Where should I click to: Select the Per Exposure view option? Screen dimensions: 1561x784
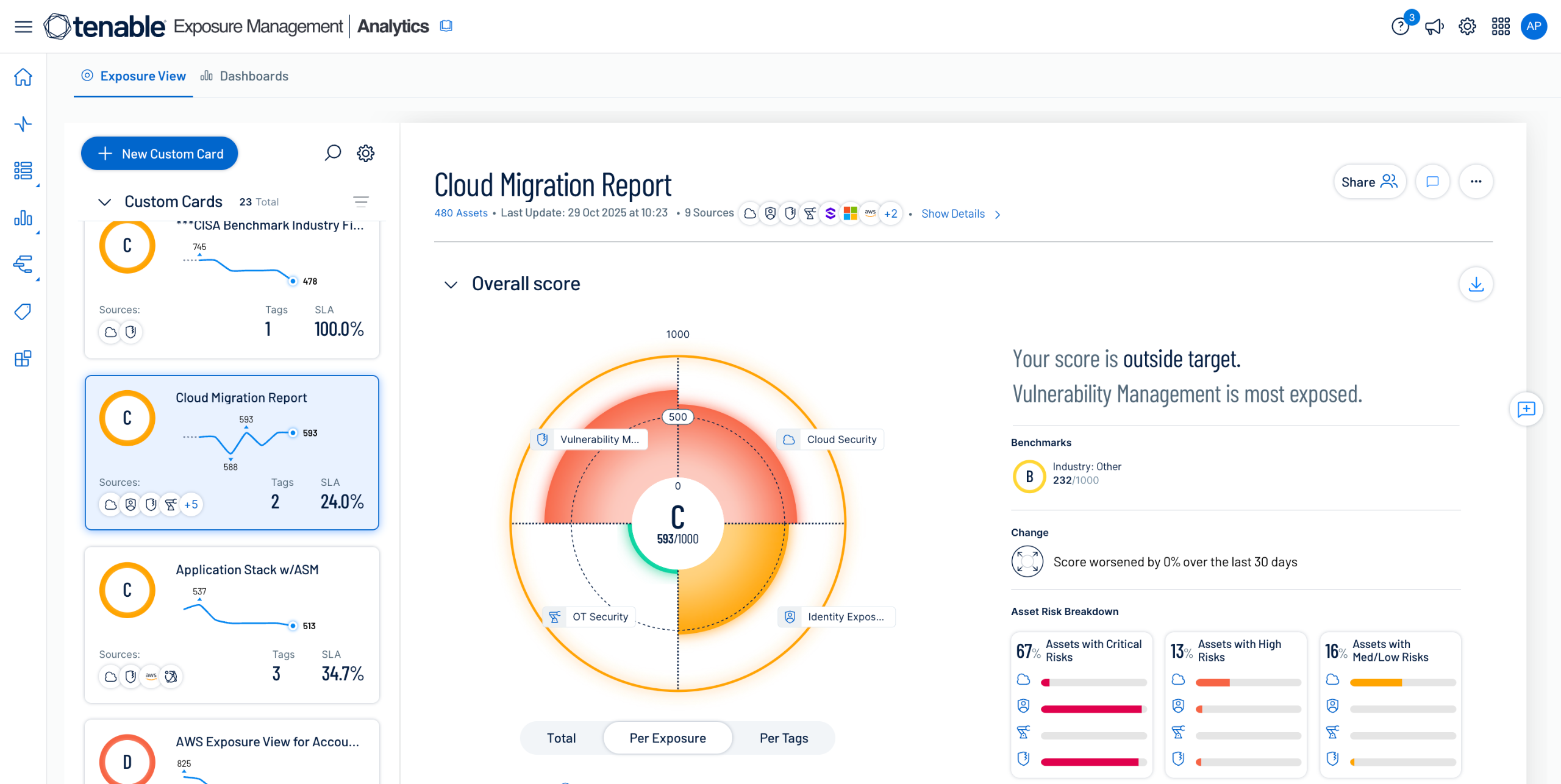coord(667,738)
